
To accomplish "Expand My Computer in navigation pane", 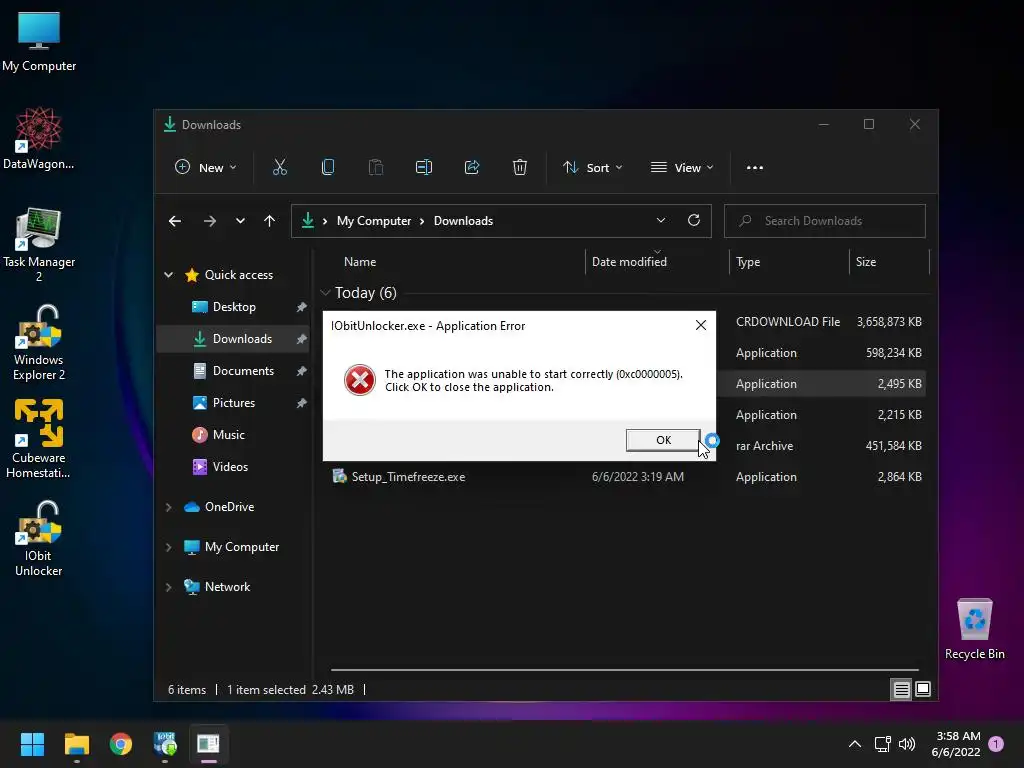I will pos(168,547).
